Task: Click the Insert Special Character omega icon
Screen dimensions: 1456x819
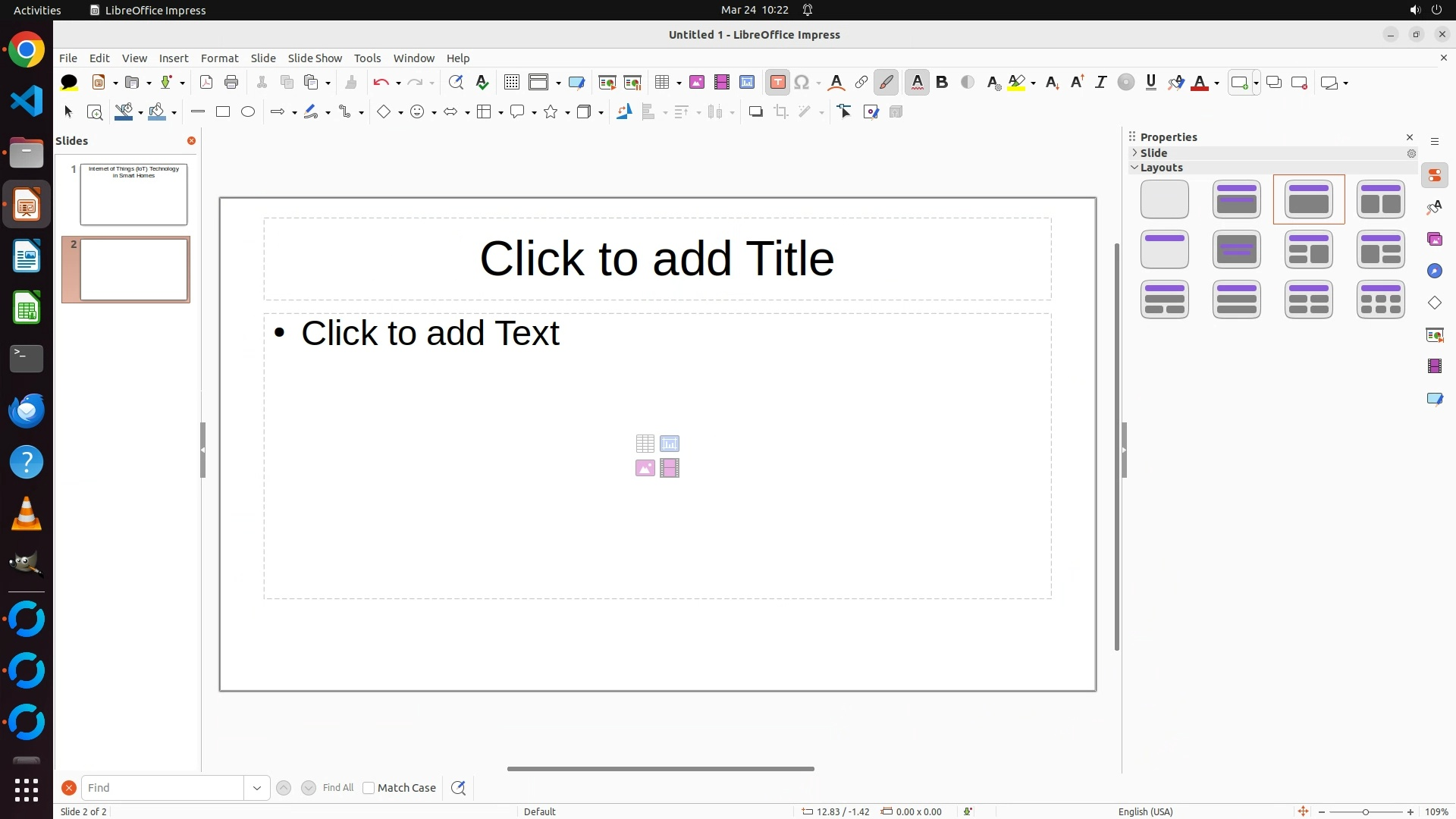Action: click(802, 83)
